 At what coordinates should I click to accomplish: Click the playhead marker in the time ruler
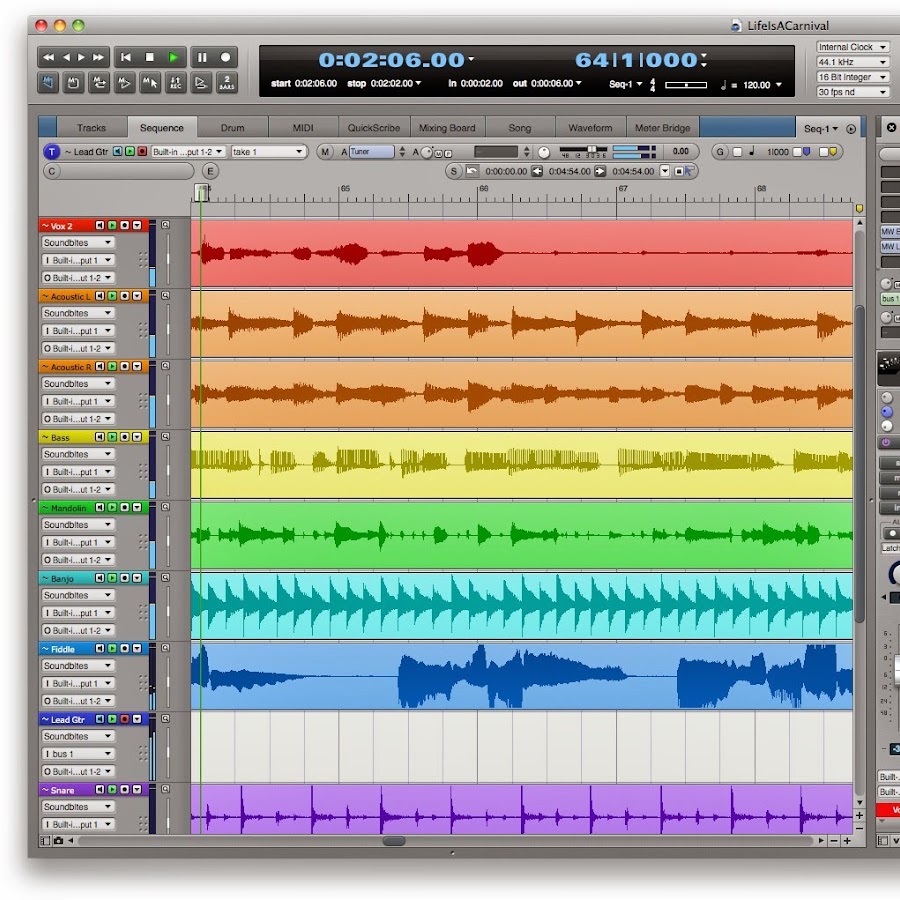click(x=201, y=193)
